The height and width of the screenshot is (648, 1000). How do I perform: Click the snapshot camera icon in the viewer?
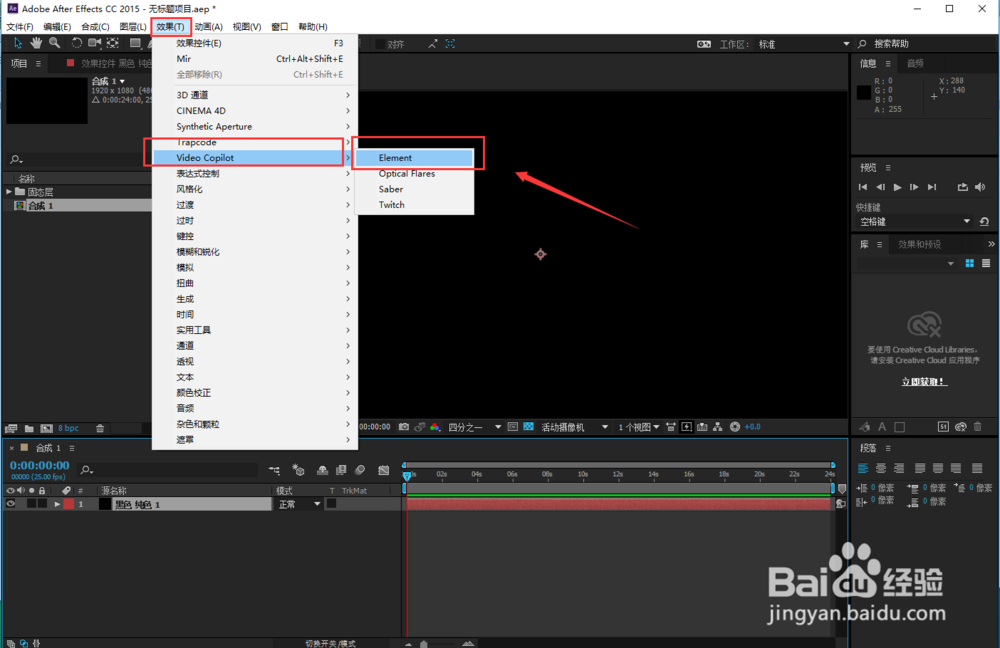click(x=404, y=427)
